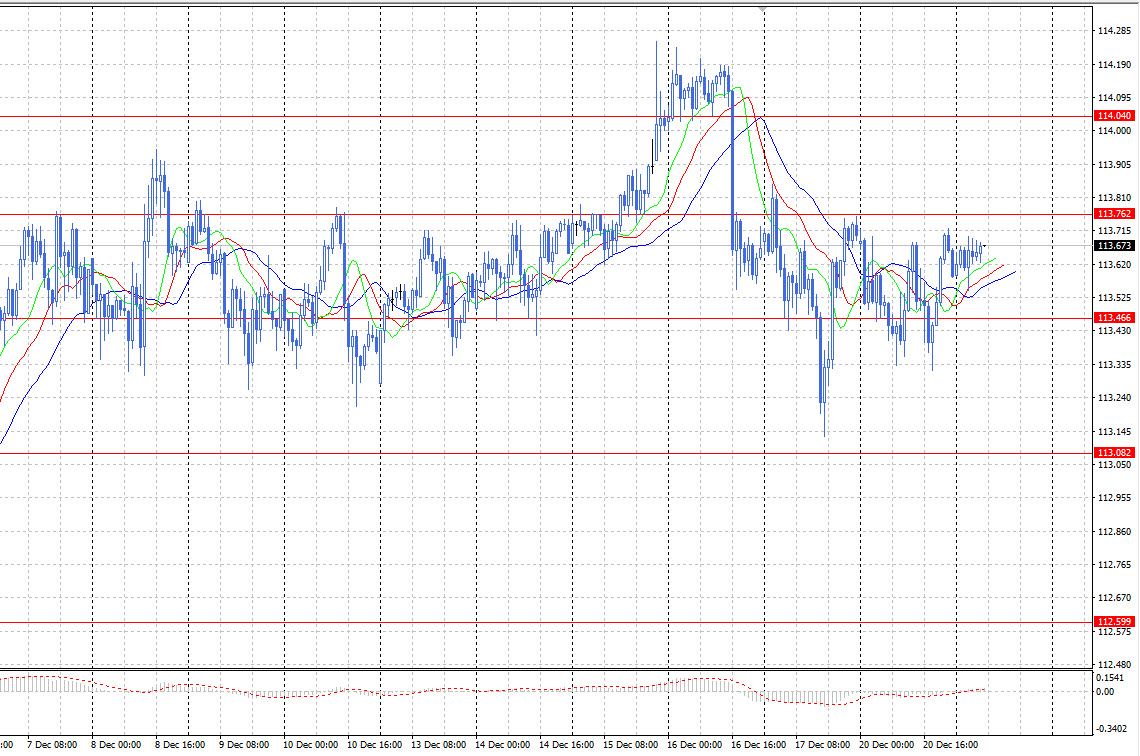Click the '8 Dec 00:00' time label
Image resolution: width=1140 pixels, height=756 pixels.
click(x=116, y=745)
